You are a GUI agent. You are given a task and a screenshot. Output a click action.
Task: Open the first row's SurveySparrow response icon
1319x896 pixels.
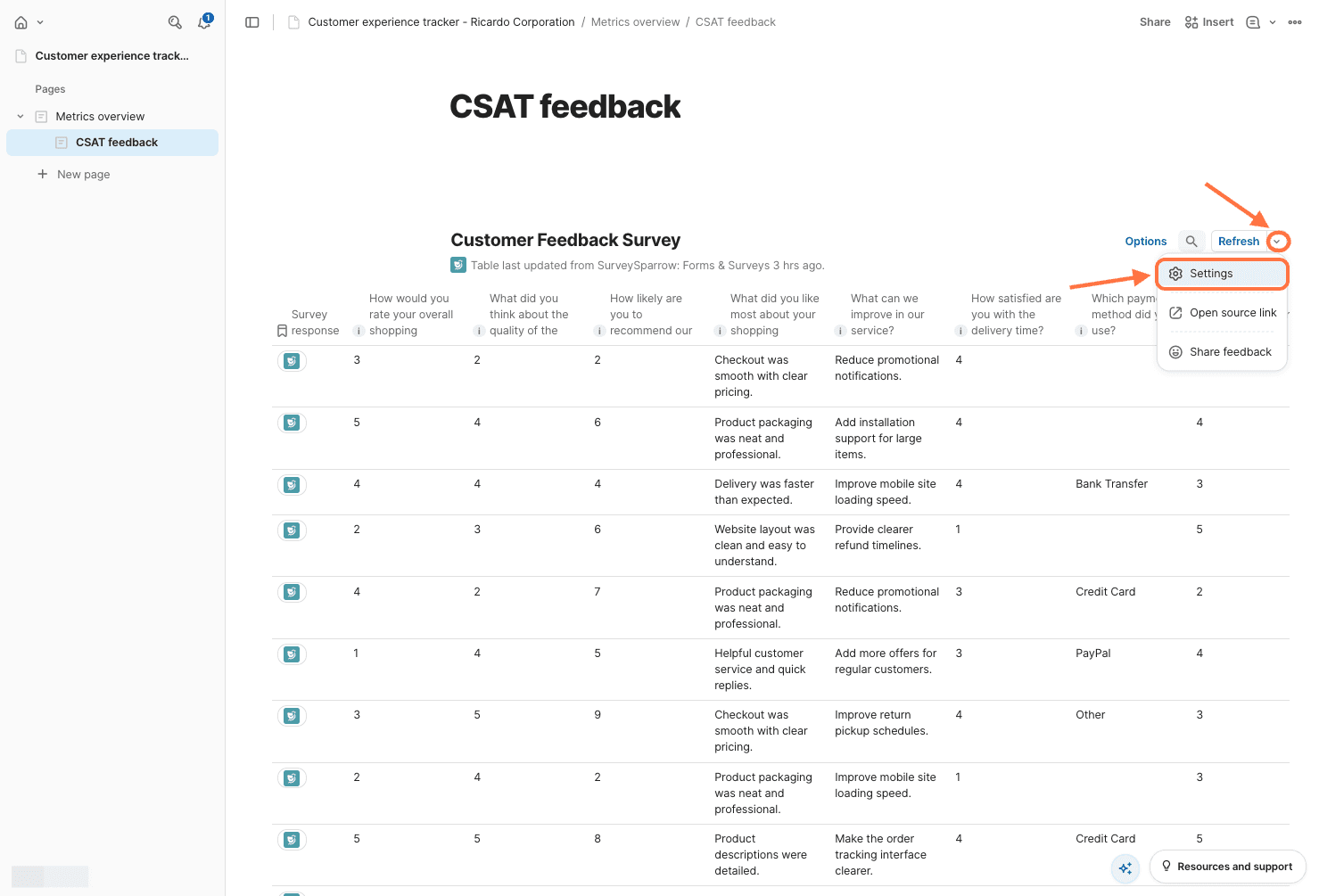coord(292,361)
